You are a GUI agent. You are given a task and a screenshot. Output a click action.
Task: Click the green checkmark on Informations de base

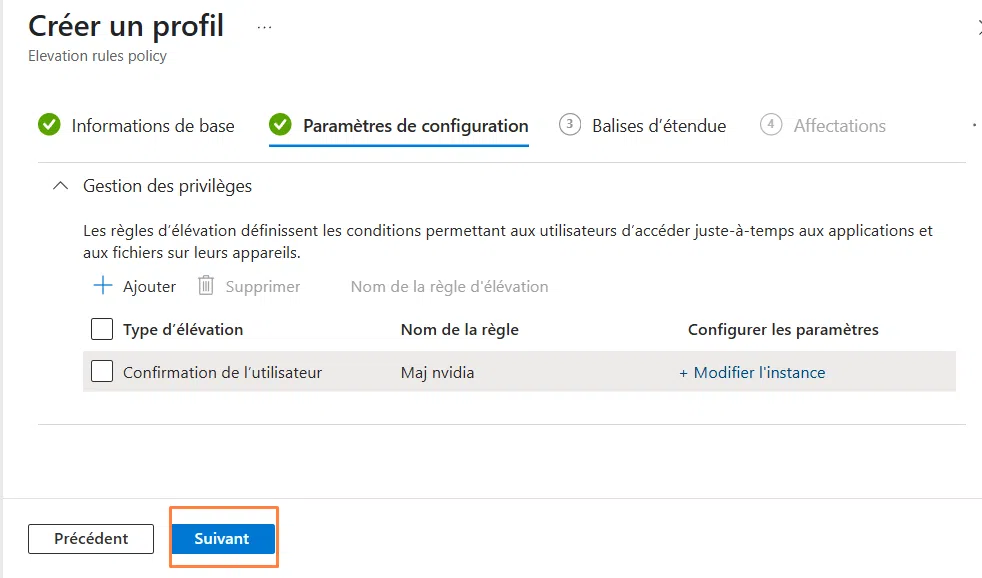coord(48,125)
